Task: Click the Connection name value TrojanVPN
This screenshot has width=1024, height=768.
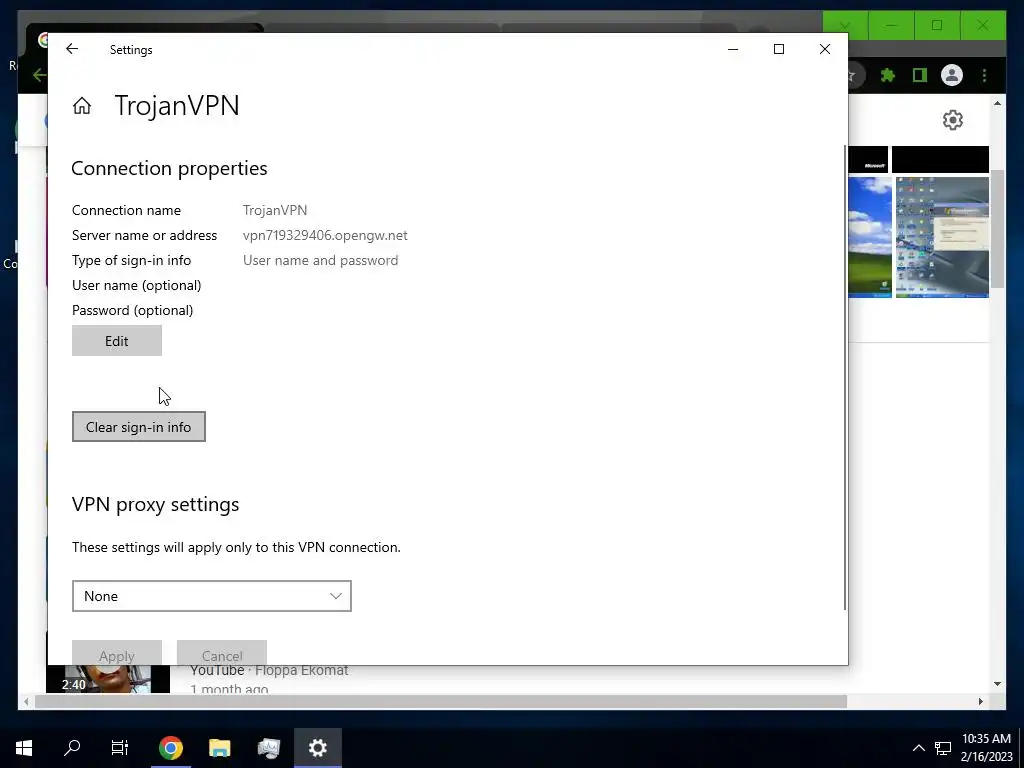Action: tap(275, 210)
